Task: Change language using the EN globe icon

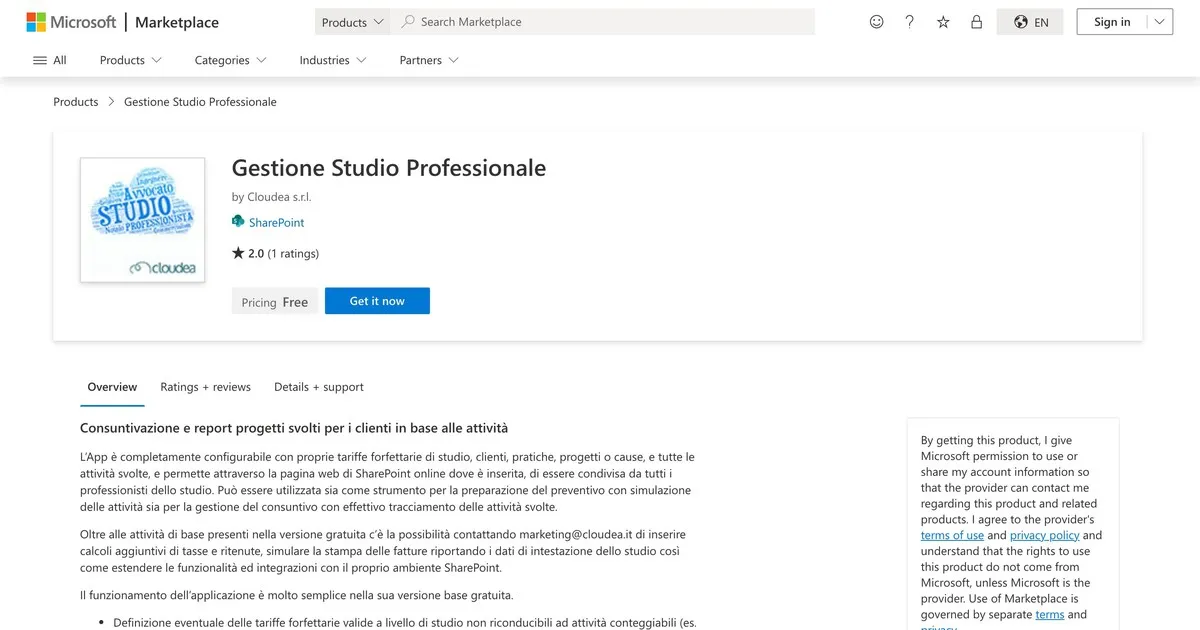Action: coord(1029,21)
